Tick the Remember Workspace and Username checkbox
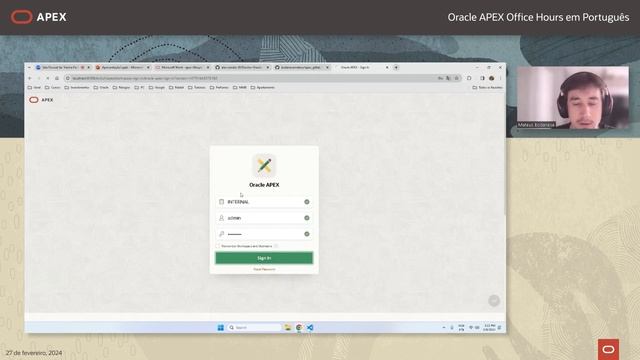The height and width of the screenshot is (360, 640). [218, 246]
